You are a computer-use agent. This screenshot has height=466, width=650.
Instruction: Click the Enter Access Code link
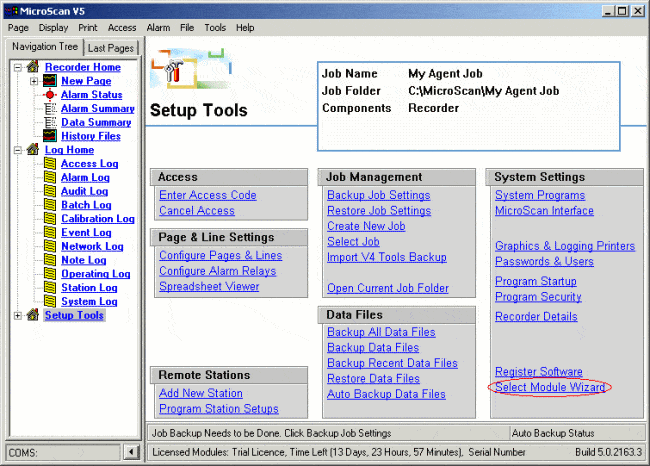pyautogui.click(x=208, y=195)
